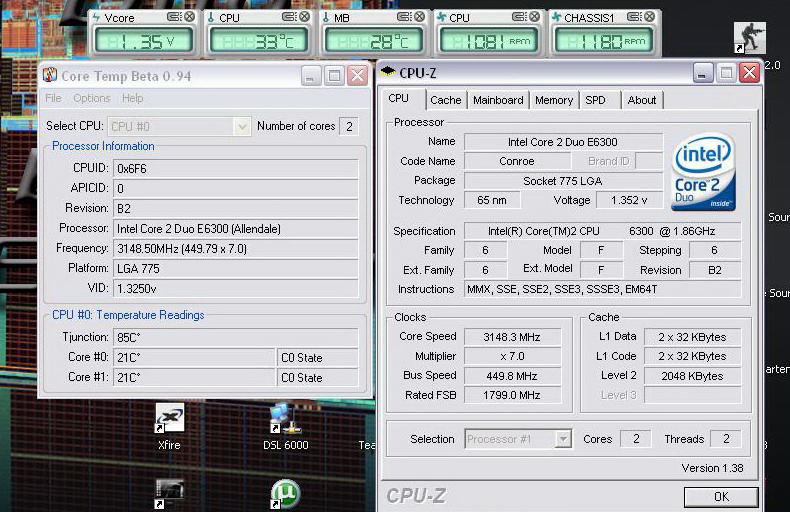Image resolution: width=790 pixels, height=512 pixels.
Task: Open the File menu in Core Temp
Action: coord(53,98)
